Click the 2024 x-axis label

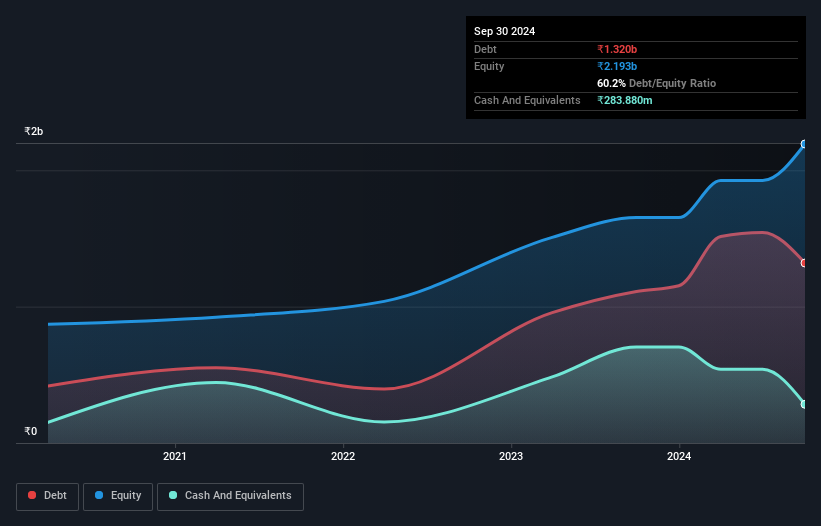click(679, 456)
